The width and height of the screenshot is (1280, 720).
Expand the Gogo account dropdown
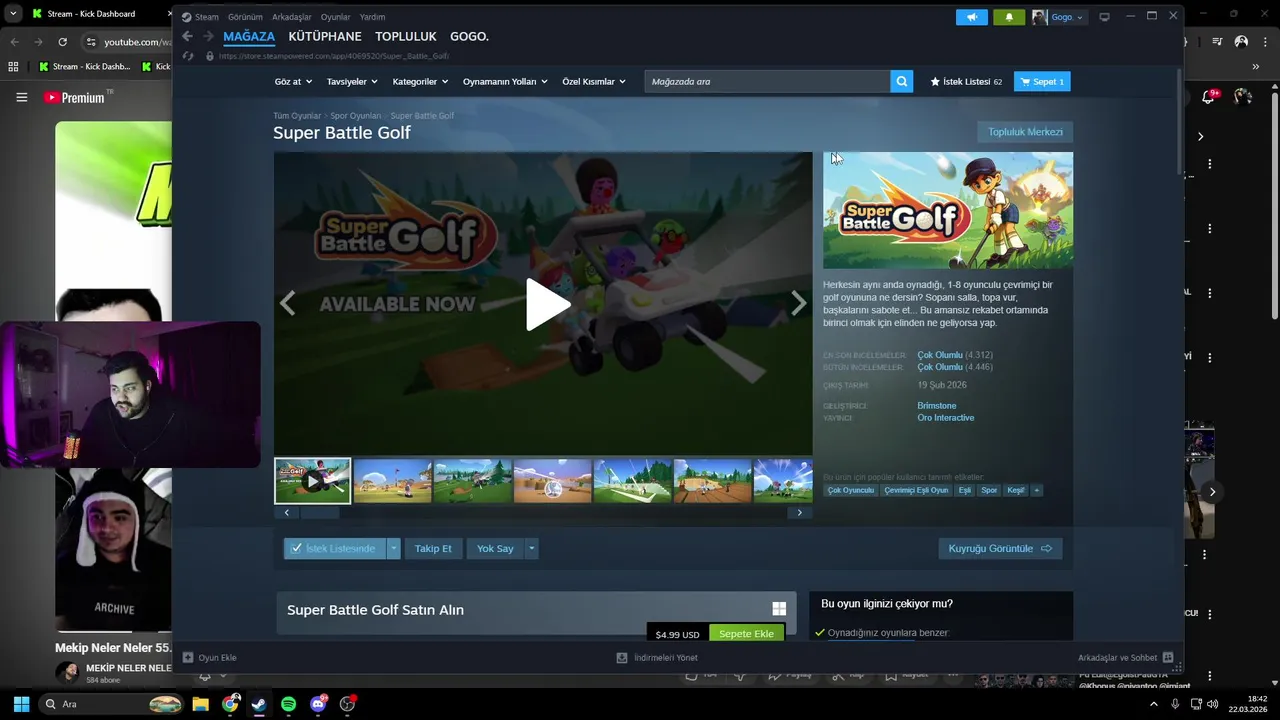pos(1066,17)
